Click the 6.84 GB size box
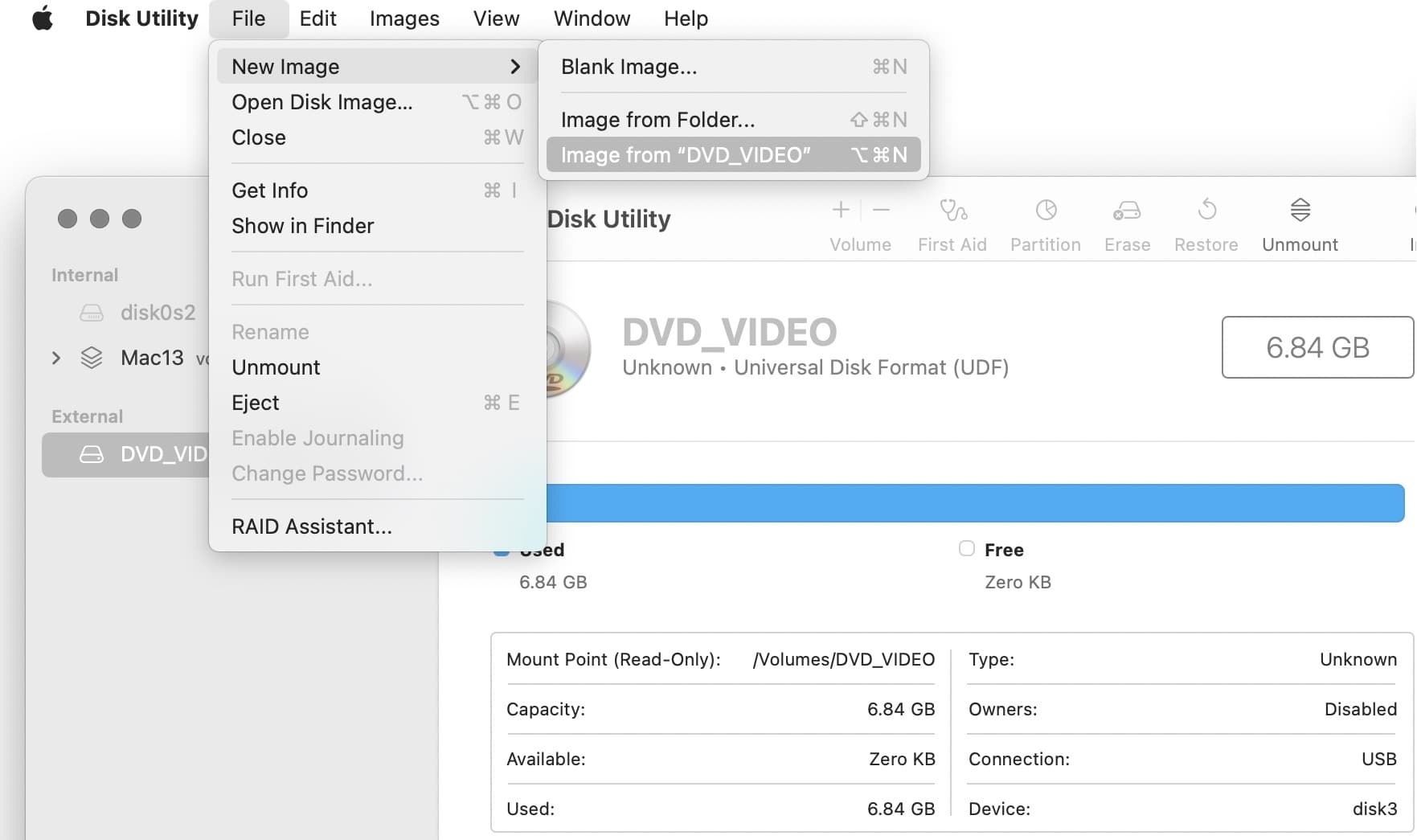 coord(1317,347)
